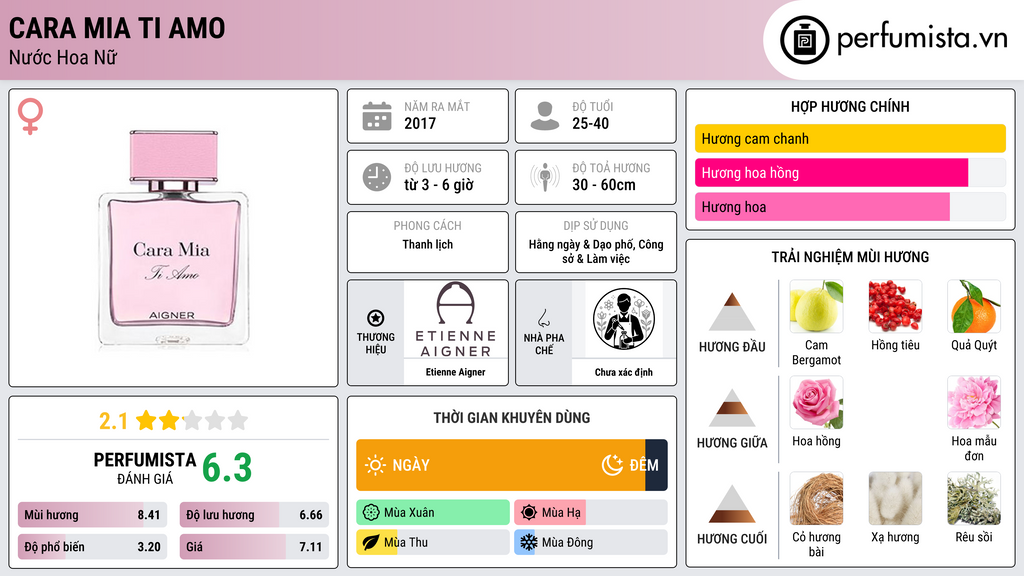
Task: Click the longevity value từ 3 - 6 giờ
Action: pyautogui.click(x=439, y=185)
